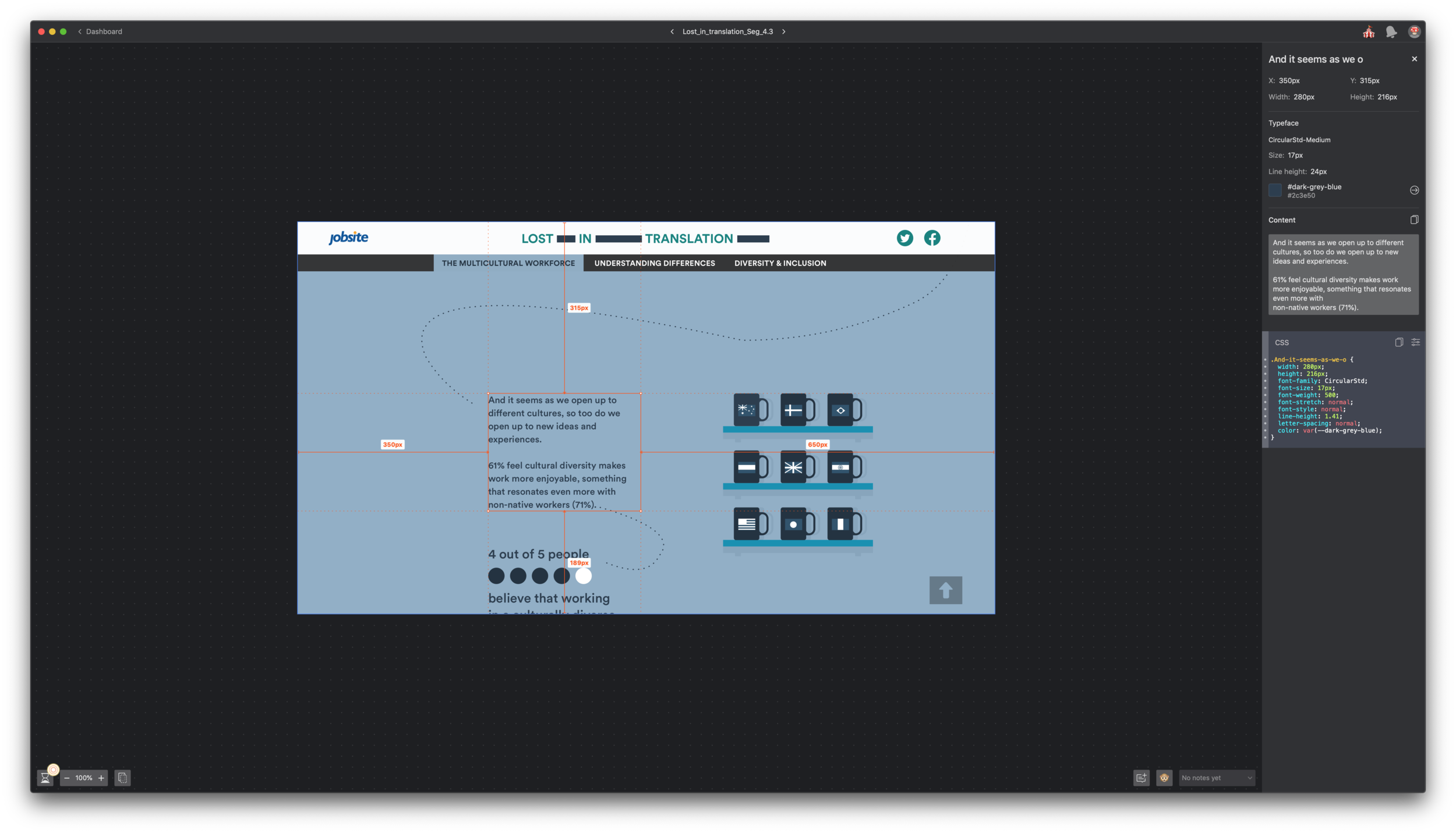Screen dimensions: 1456x833
Task: Select the 'believe that working' text
Action: tap(549, 598)
